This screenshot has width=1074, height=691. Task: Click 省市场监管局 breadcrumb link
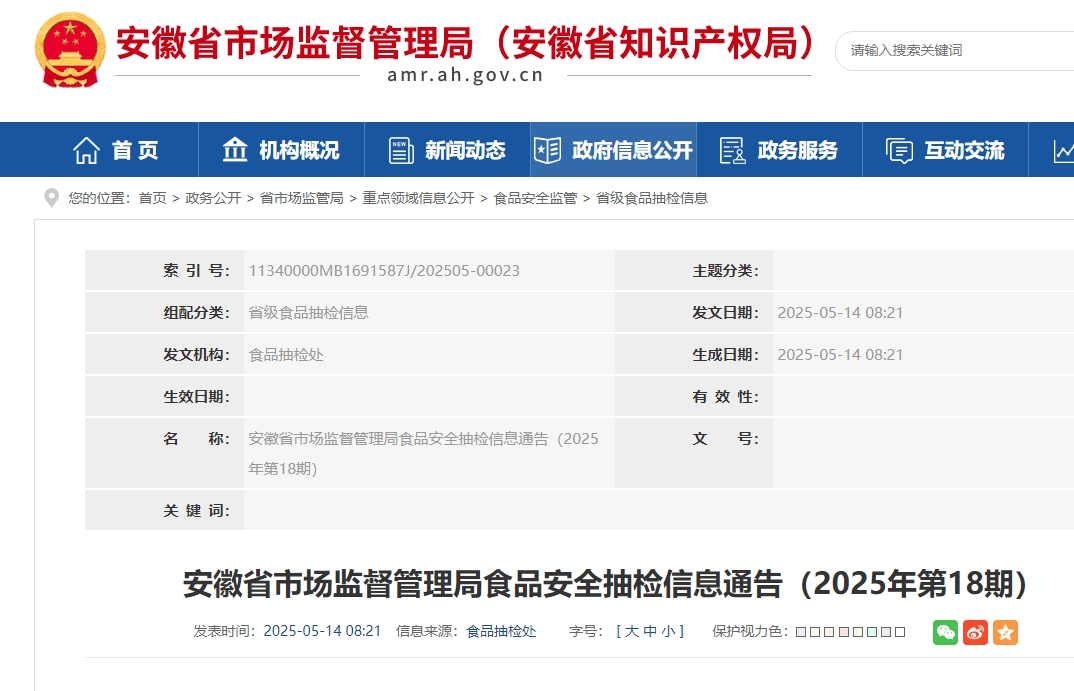pos(301,198)
